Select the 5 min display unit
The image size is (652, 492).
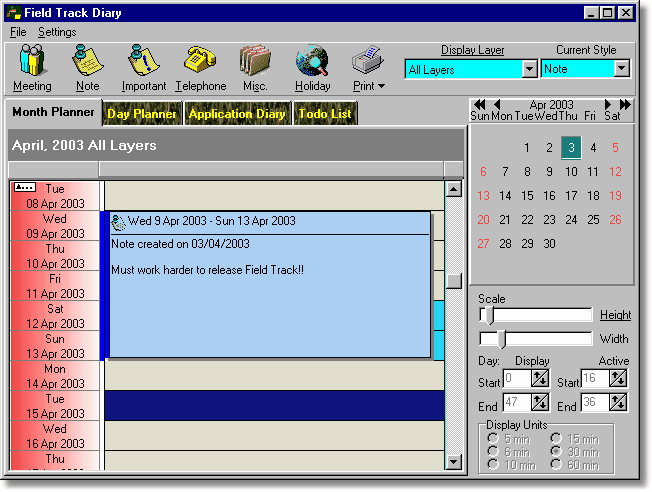pyautogui.click(x=493, y=438)
